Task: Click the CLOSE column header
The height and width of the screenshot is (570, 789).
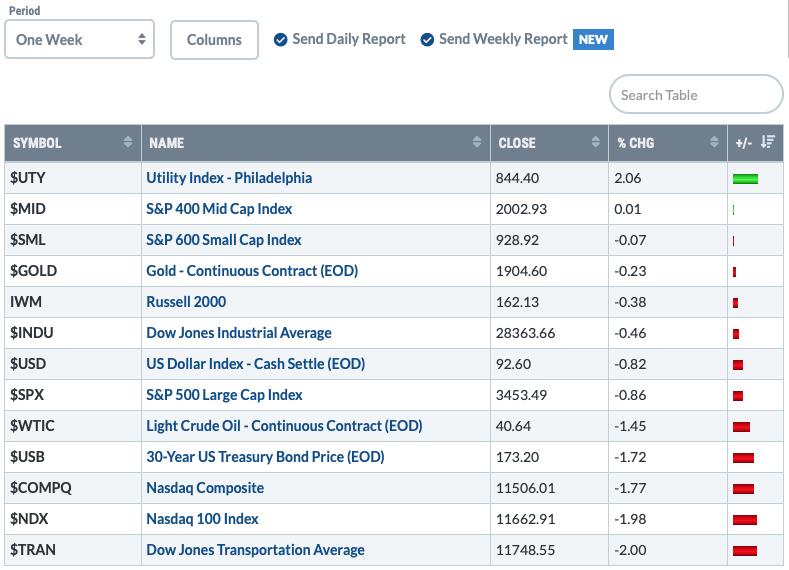Action: click(x=517, y=143)
